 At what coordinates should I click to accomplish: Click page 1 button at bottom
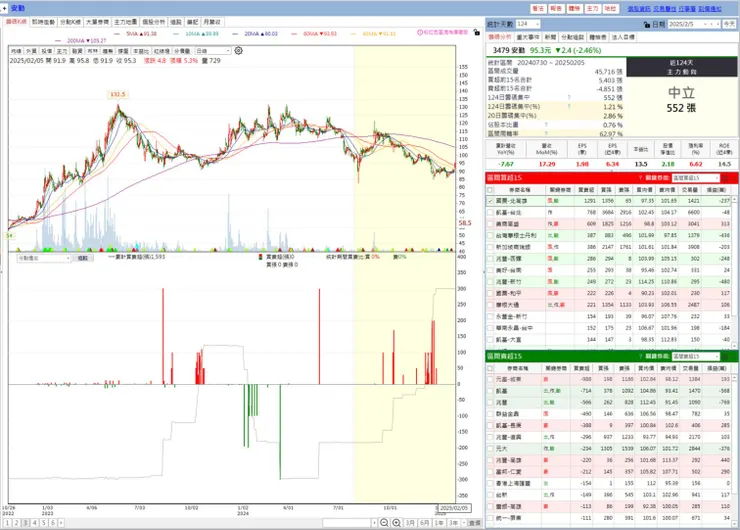7,523
